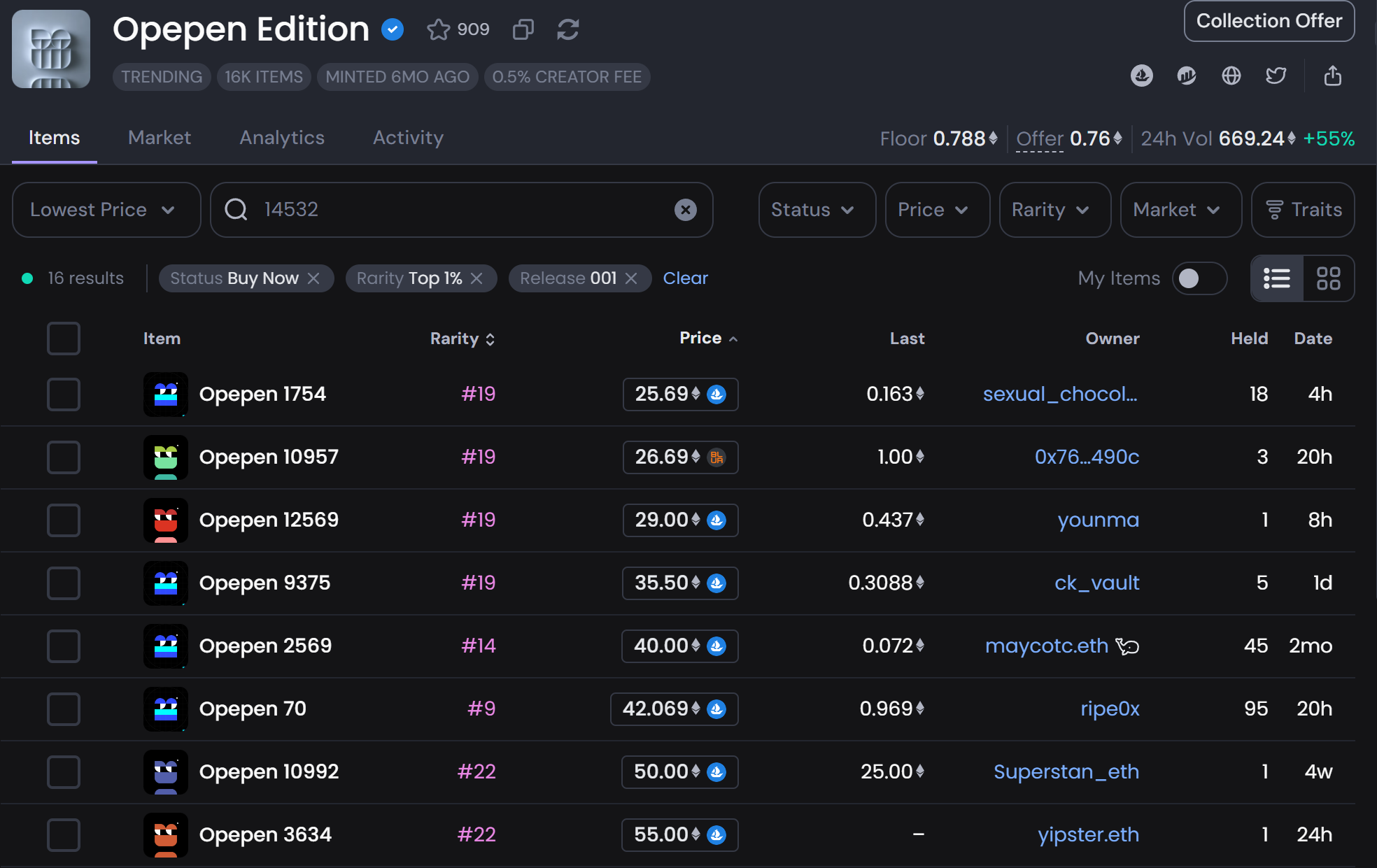Click the share export icon
Viewport: 1377px width, 868px height.
[1332, 76]
